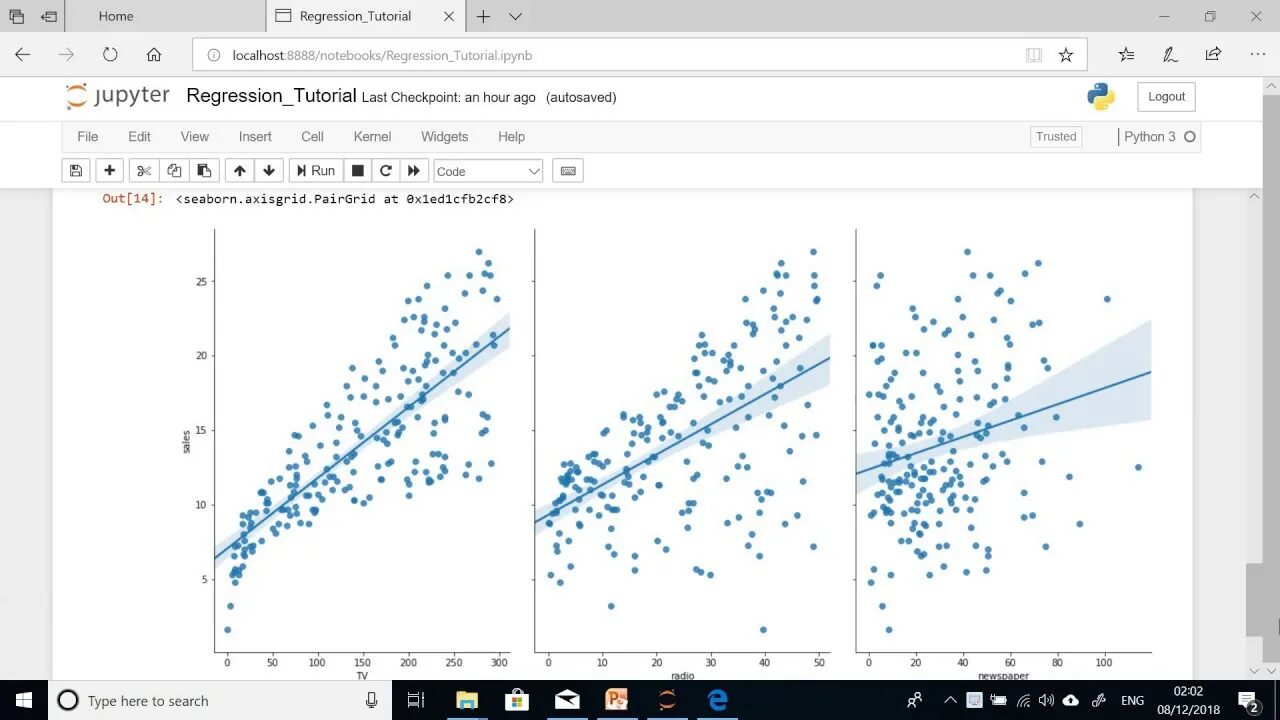Interrupt the kernel with the stop icon
Viewport: 1280px width, 720px height.
click(x=357, y=171)
